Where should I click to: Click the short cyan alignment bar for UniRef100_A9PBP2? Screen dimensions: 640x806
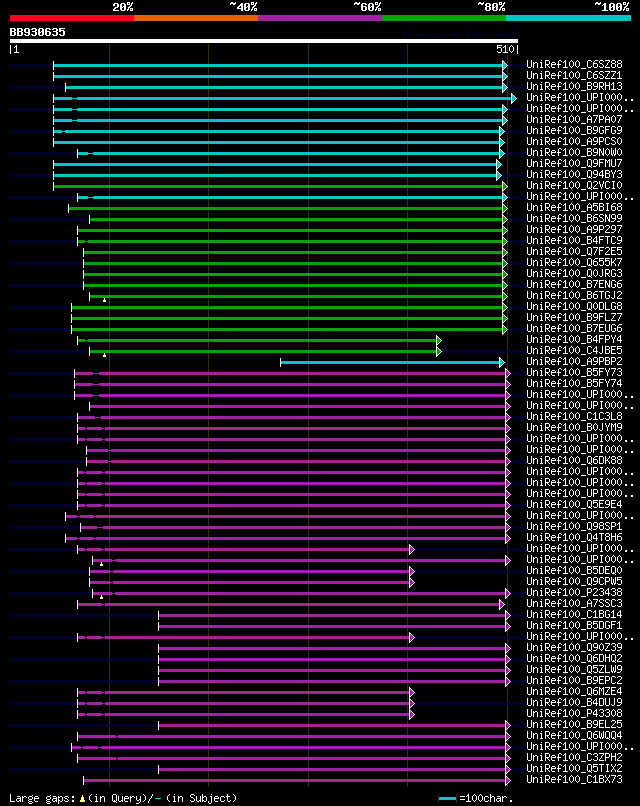pyautogui.click(x=390, y=362)
